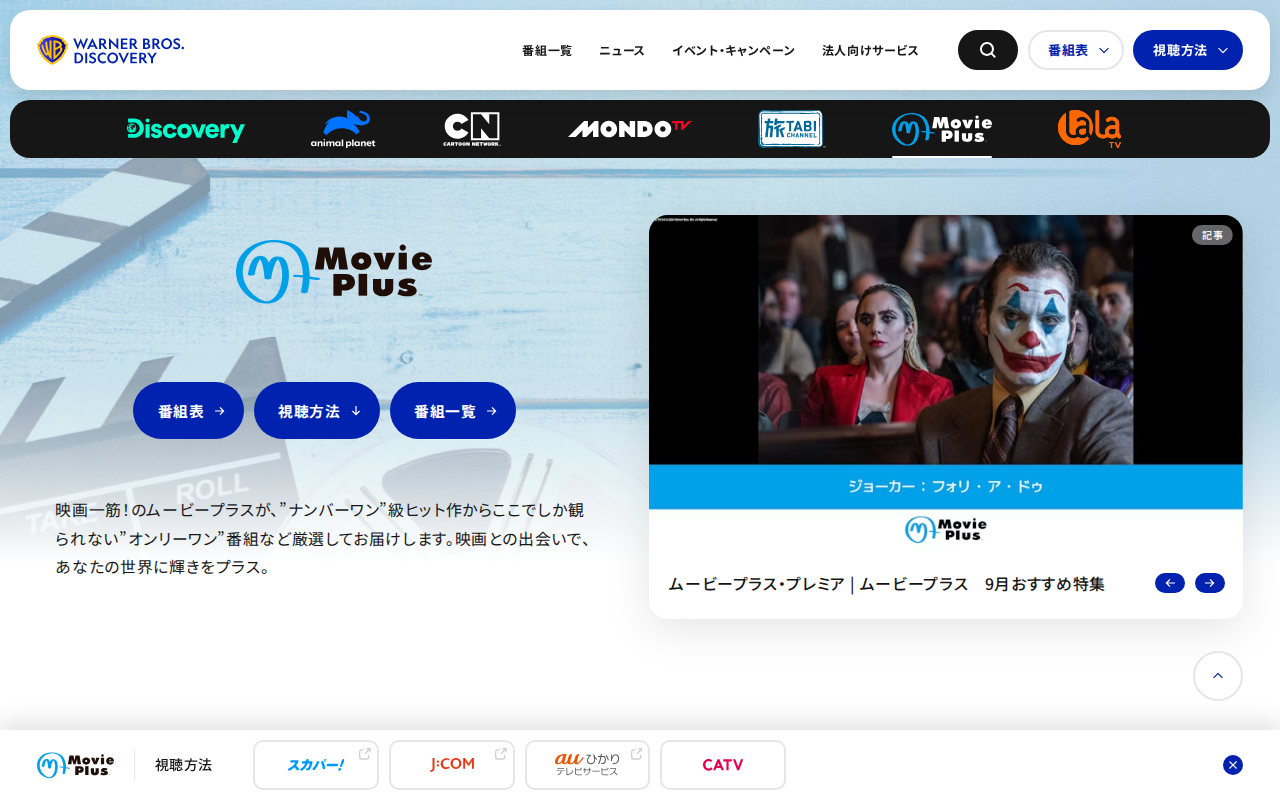Go to the next carousel slide arrow
This screenshot has width=1280, height=800.
pyautogui.click(x=1210, y=583)
